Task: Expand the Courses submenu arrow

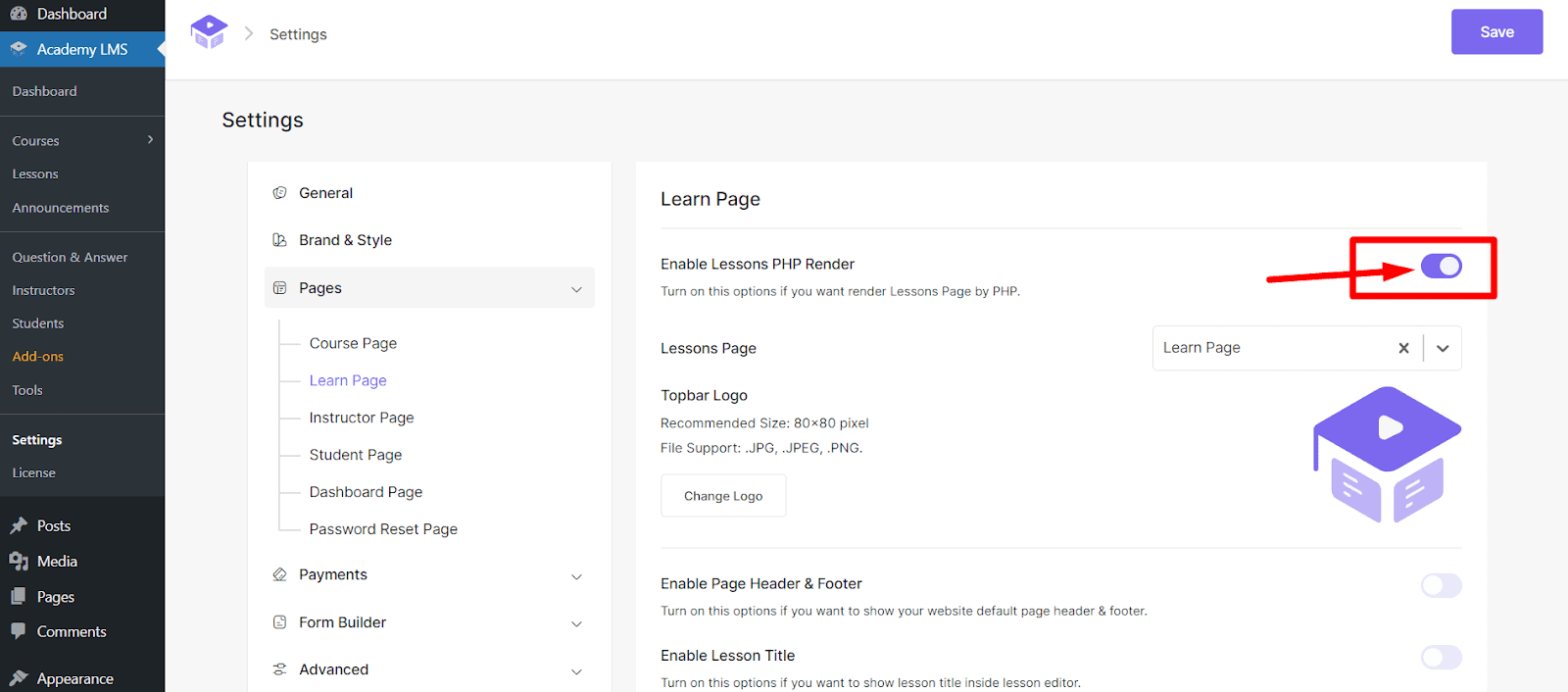Action: point(150,140)
